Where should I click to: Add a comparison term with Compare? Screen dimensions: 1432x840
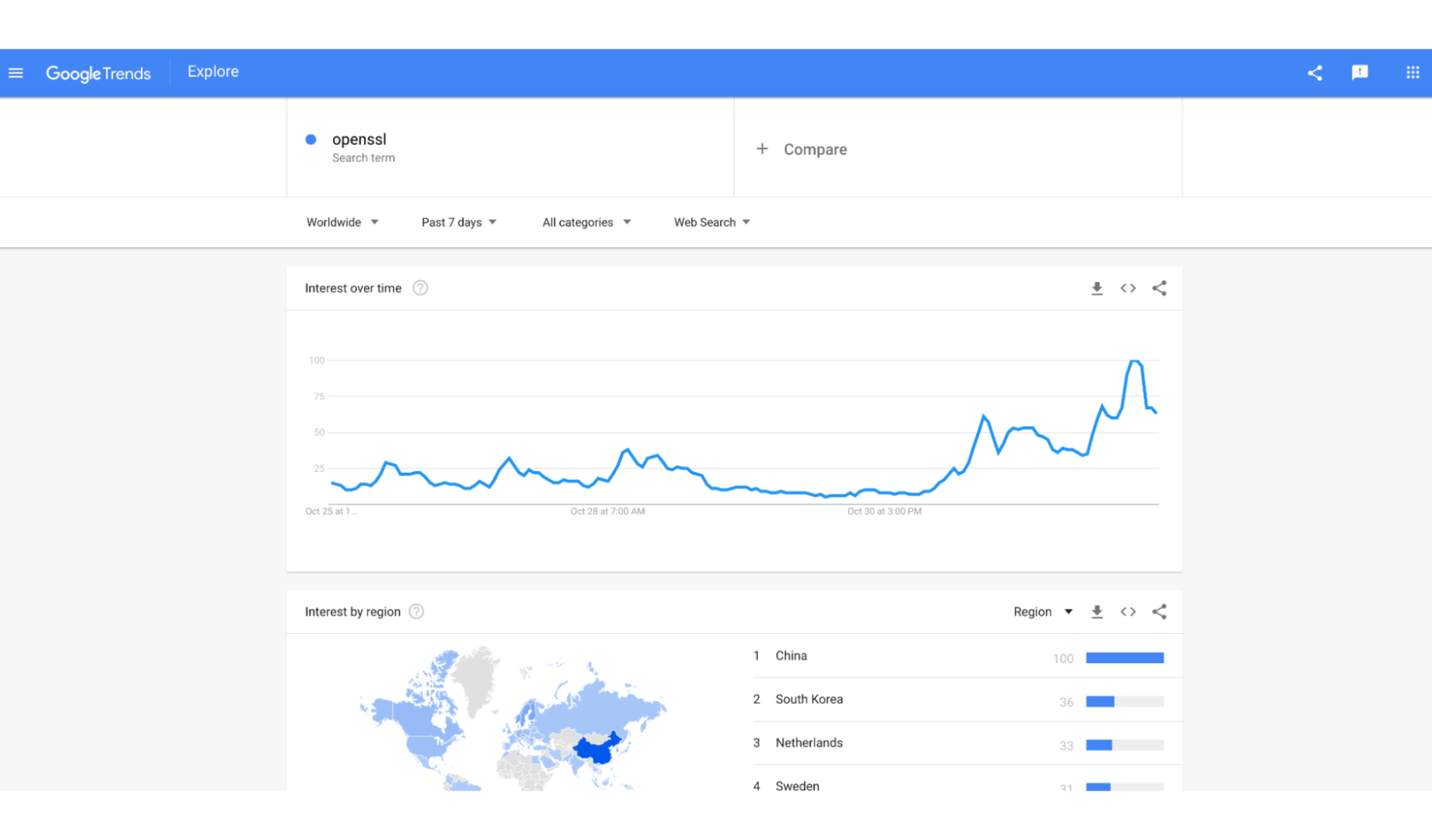(x=802, y=149)
